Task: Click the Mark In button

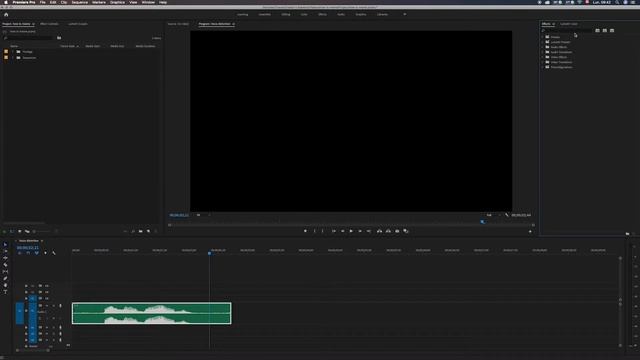Action: tap(314, 231)
